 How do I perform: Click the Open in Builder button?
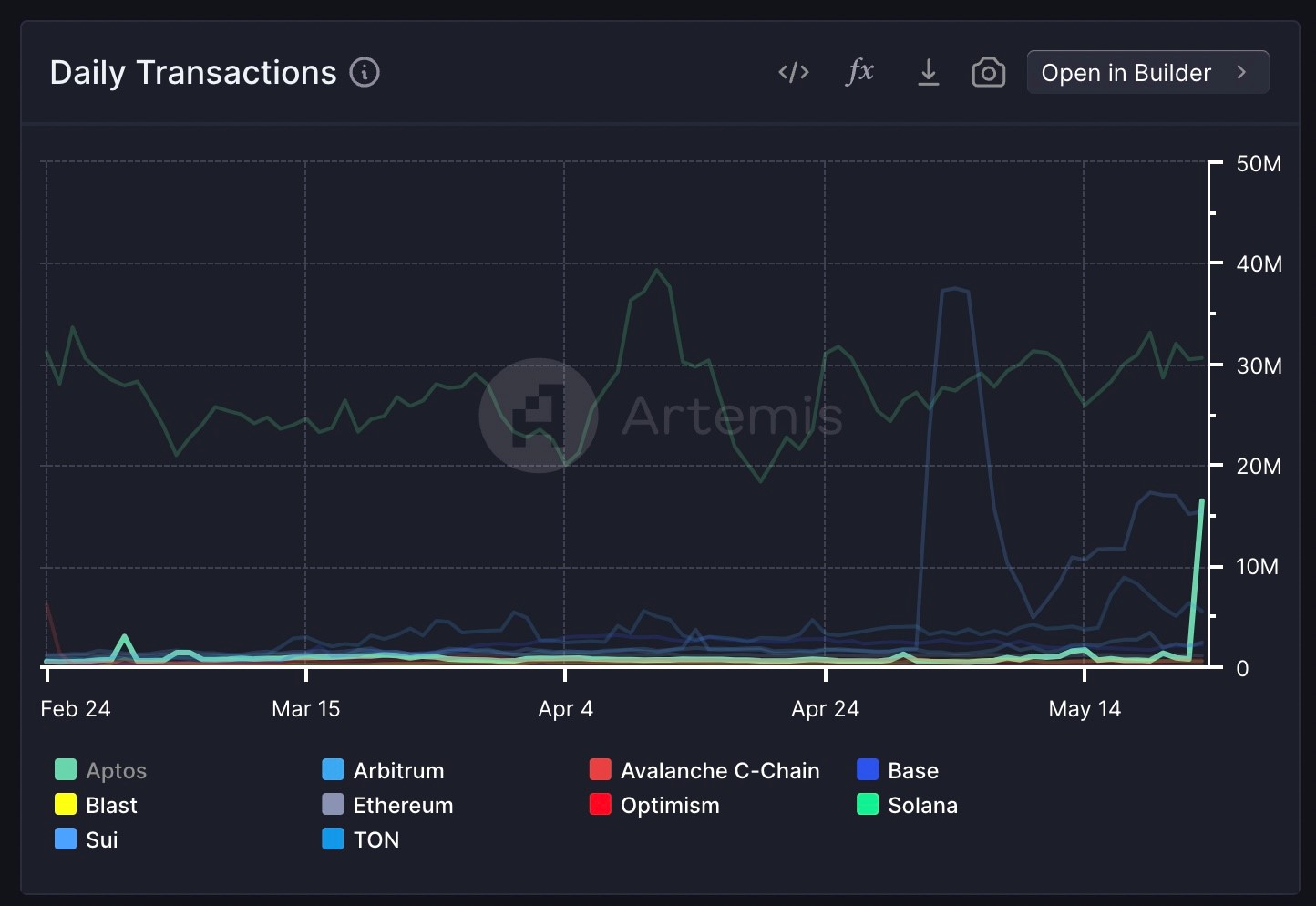click(x=1147, y=72)
